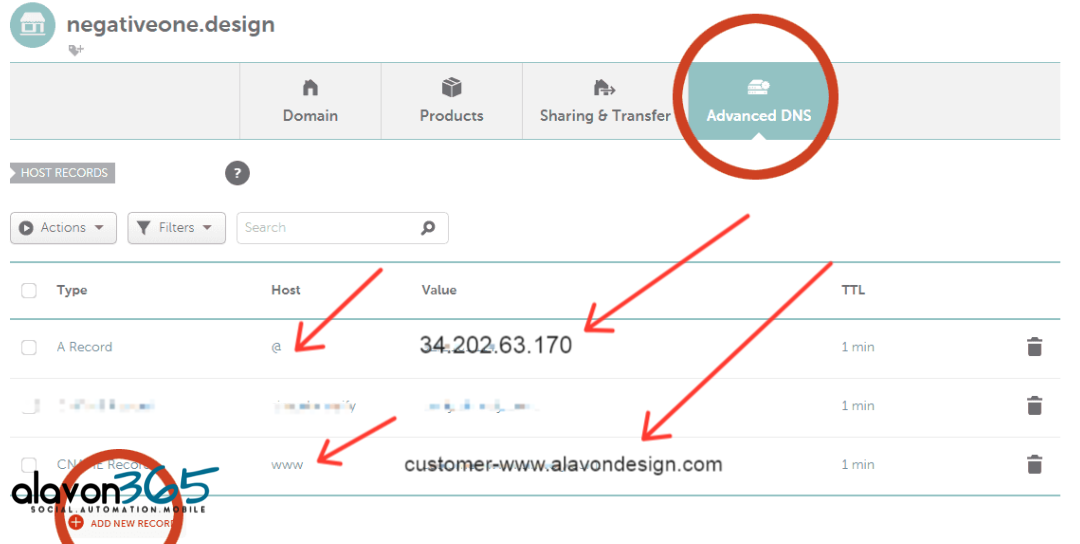Screen dimensions: 1080x544
Task: Check the CNAME Record row checkbox
Action: (x=29, y=464)
